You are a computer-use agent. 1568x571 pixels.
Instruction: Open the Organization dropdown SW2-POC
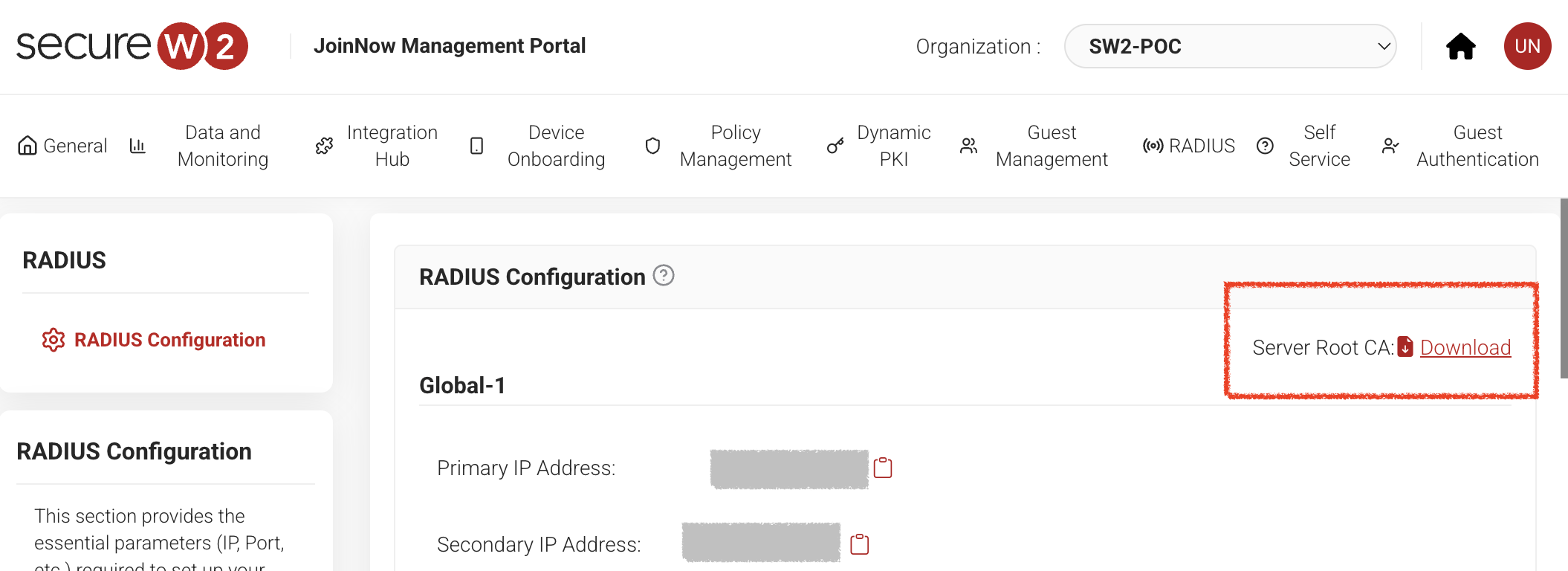point(1230,46)
